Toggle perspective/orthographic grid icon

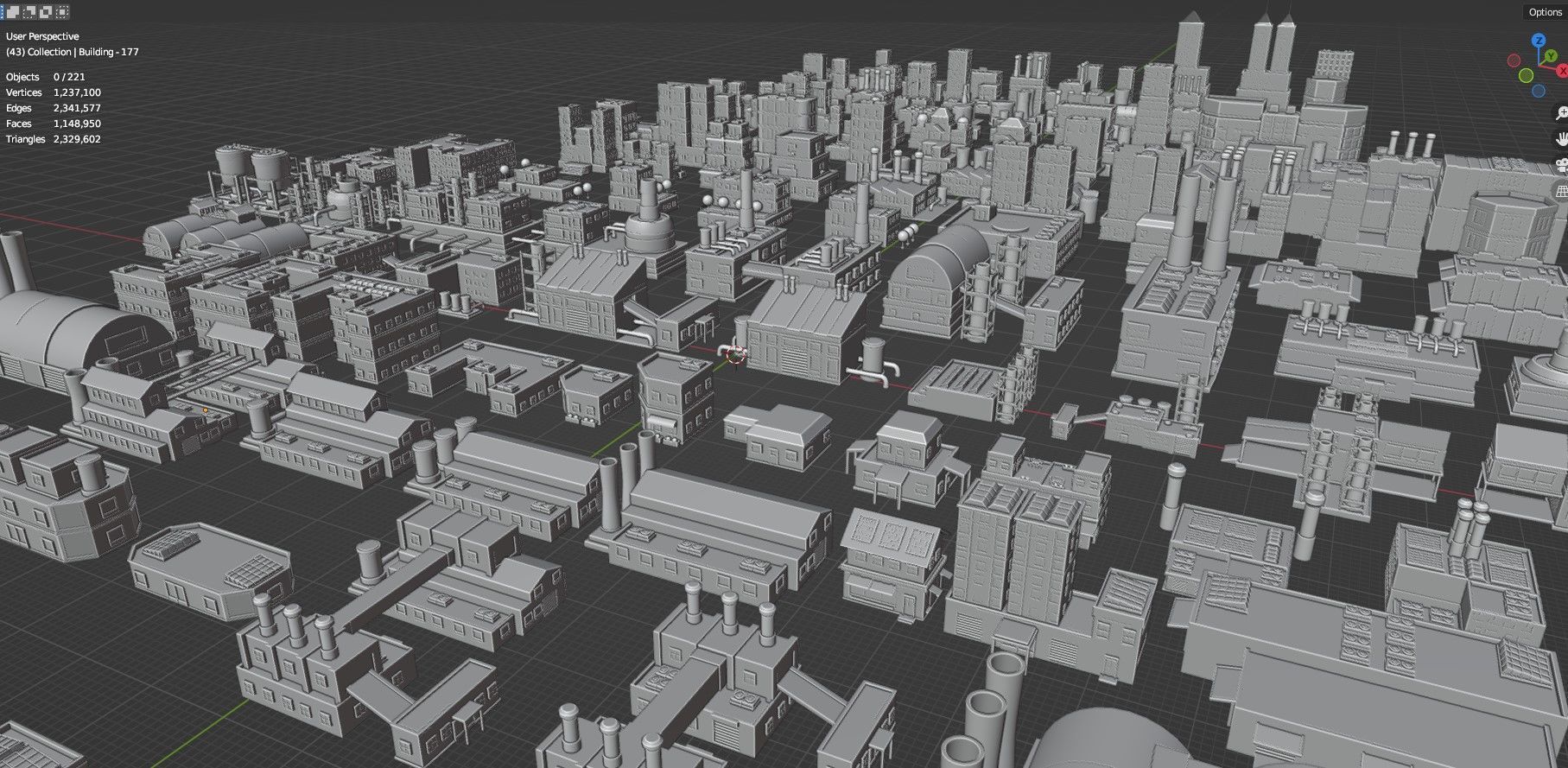[x=1561, y=191]
